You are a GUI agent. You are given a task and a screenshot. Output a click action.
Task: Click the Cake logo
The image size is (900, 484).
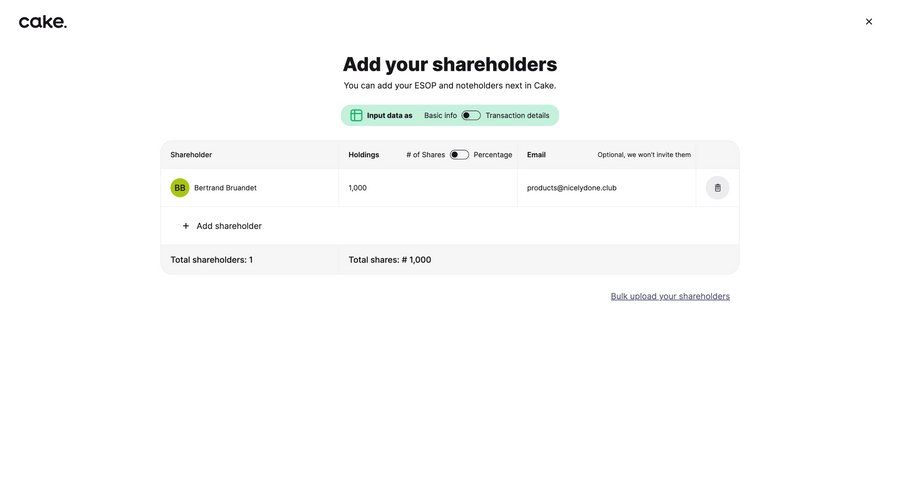(43, 22)
